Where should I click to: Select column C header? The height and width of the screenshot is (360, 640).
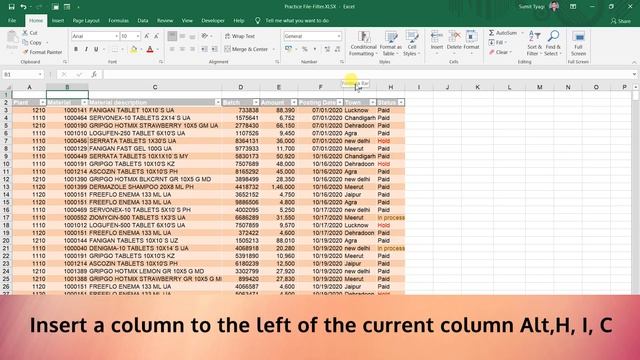tap(155, 87)
